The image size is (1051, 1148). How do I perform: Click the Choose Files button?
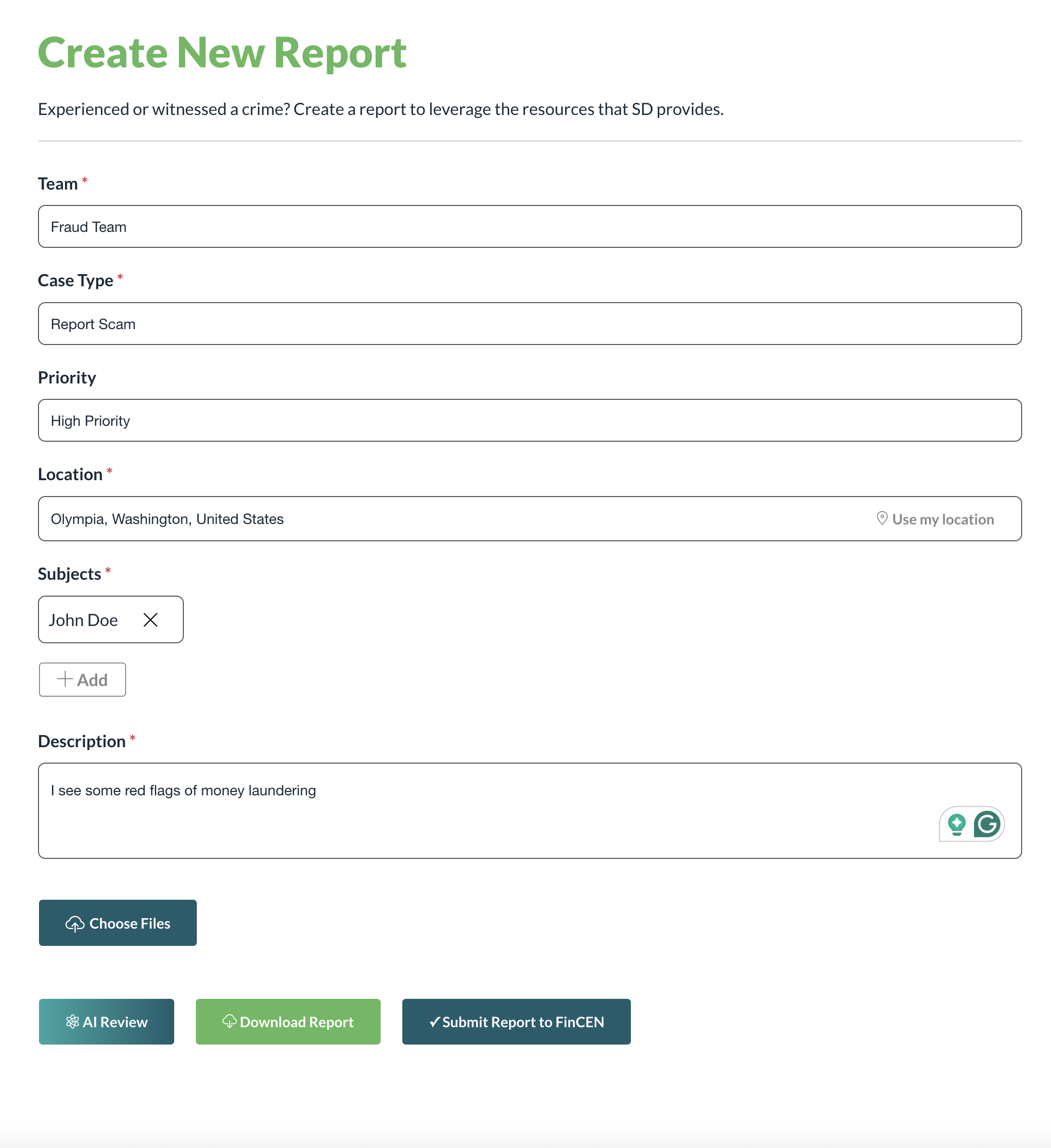pos(117,922)
